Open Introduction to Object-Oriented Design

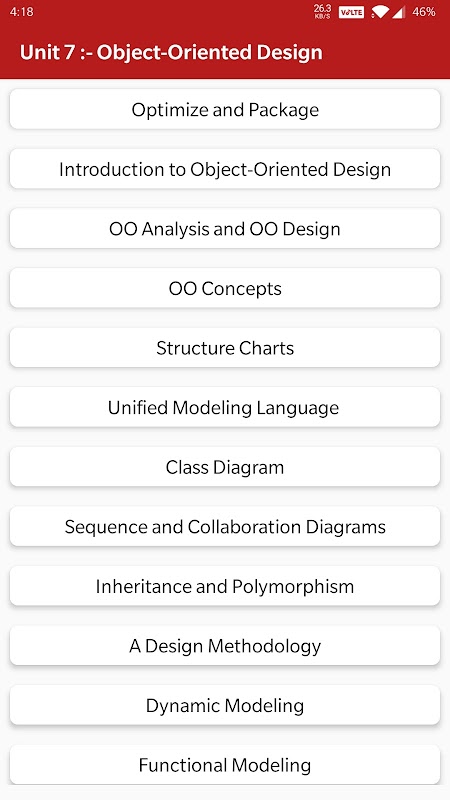[225, 169]
